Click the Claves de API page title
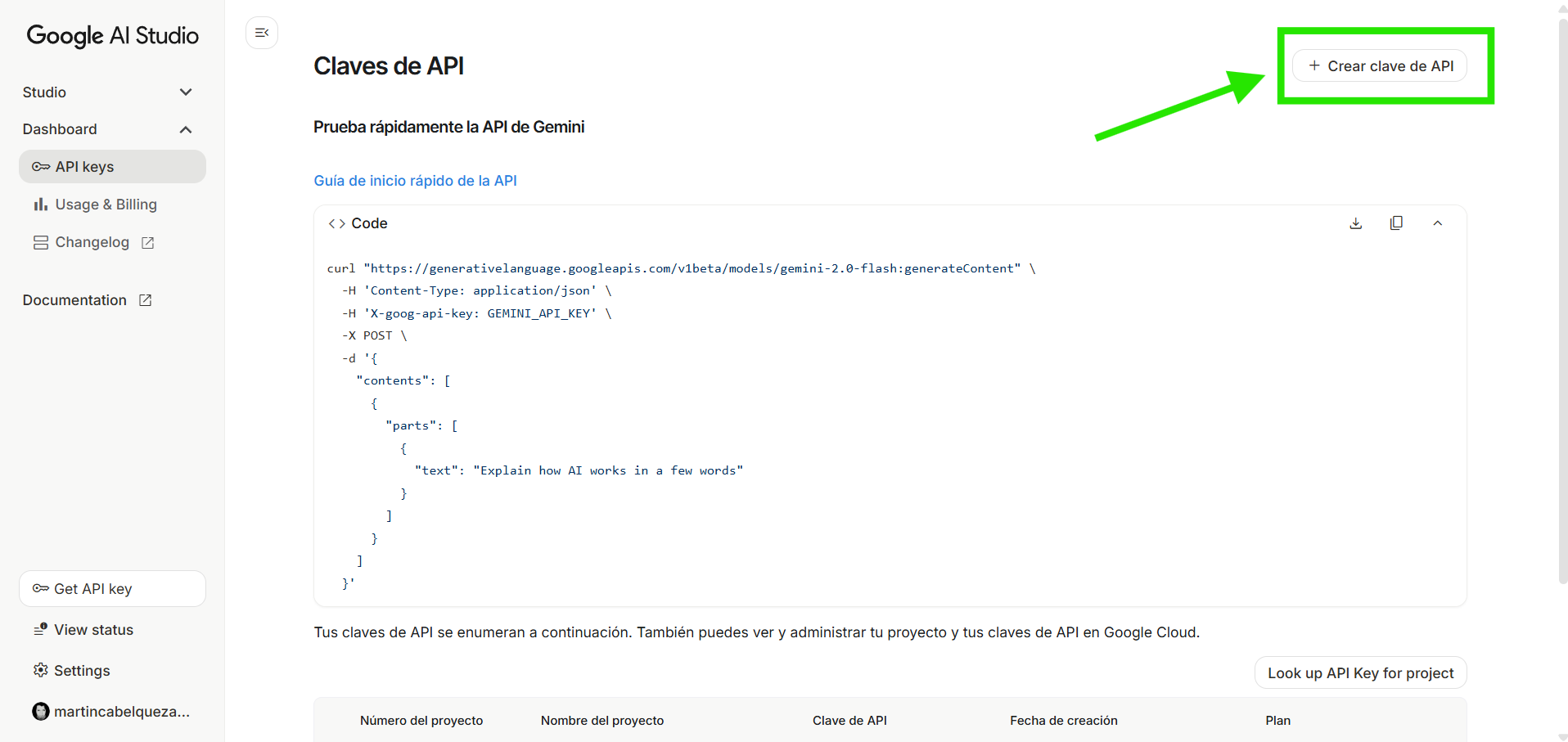The height and width of the screenshot is (742, 1568). pos(389,66)
